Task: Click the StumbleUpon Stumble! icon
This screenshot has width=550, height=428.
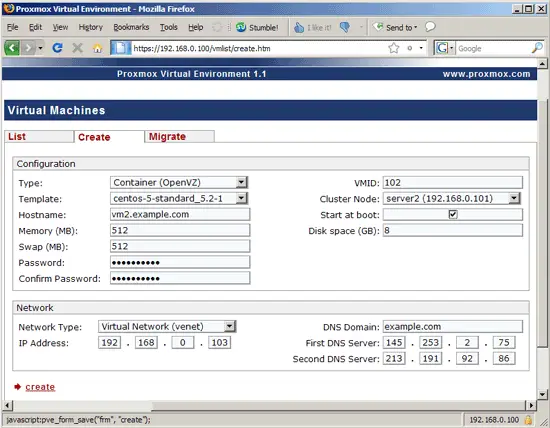Action: coord(241,27)
